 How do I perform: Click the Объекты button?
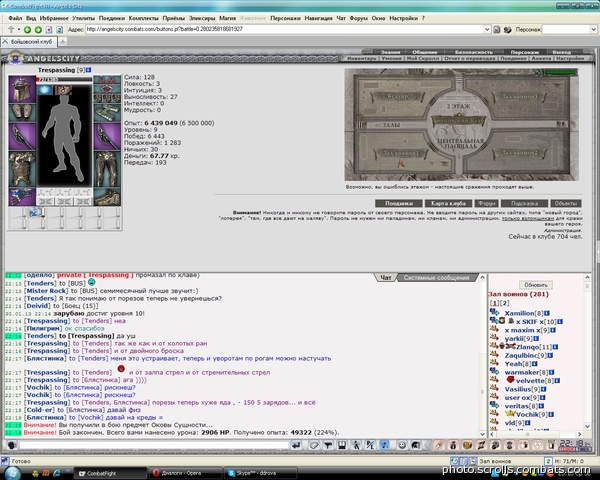click(x=566, y=203)
